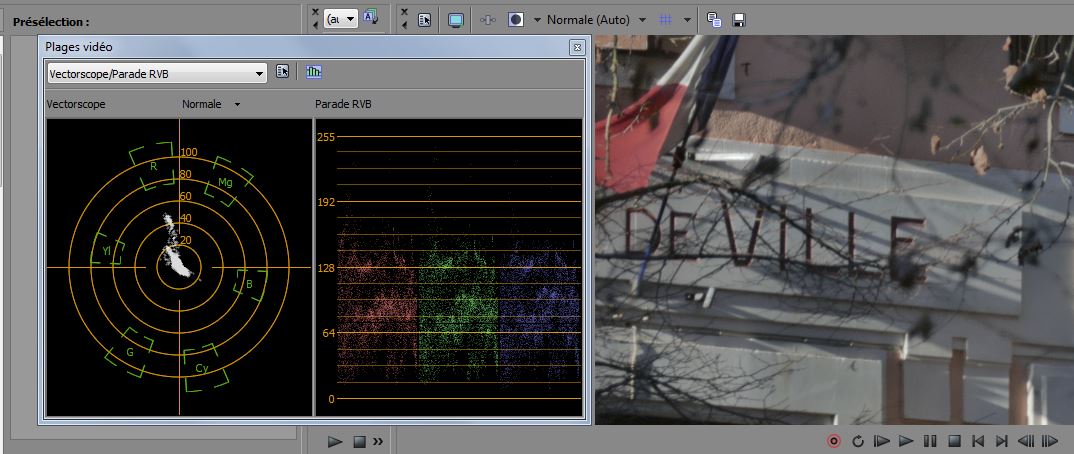Copy snapshot to clipboard icon
The image size is (1074, 454).
pos(714,20)
